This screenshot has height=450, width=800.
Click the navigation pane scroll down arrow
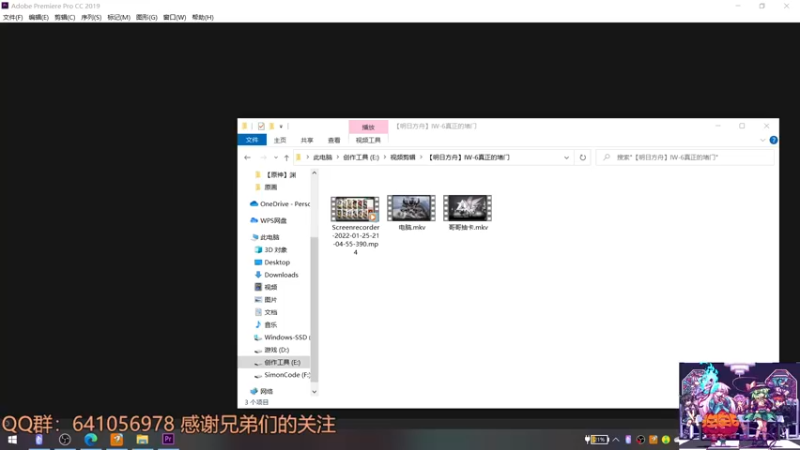click(x=314, y=392)
